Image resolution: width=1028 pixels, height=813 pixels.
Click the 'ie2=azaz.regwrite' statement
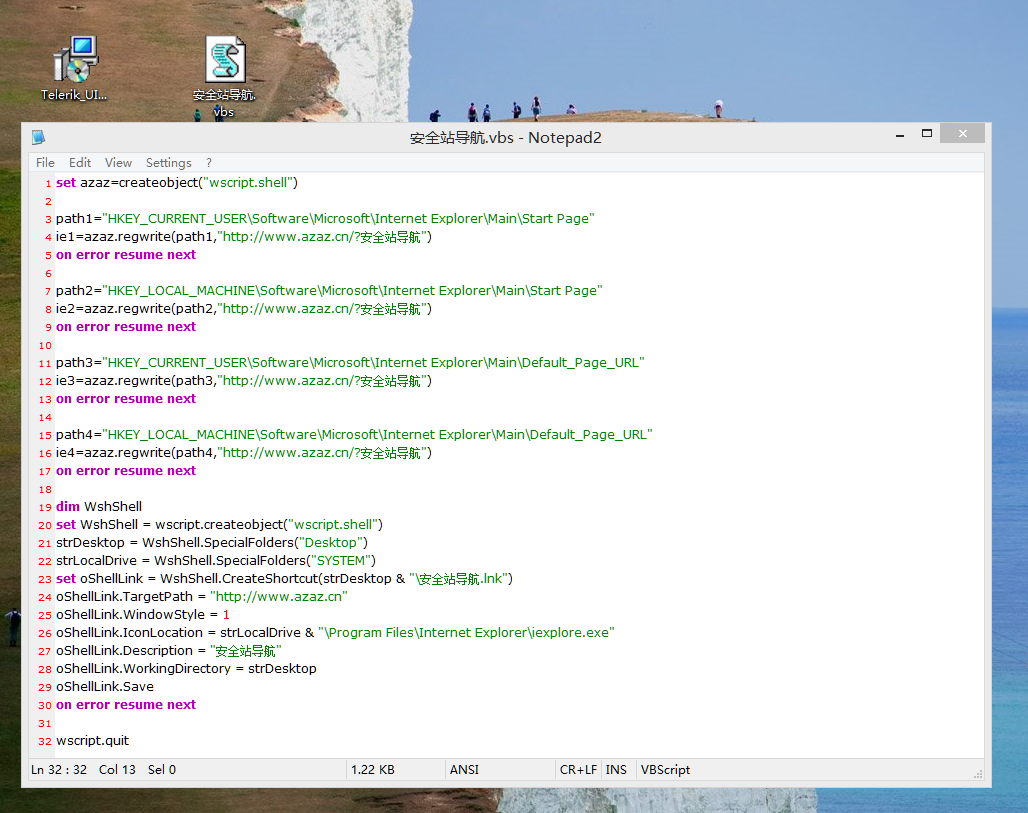244,309
